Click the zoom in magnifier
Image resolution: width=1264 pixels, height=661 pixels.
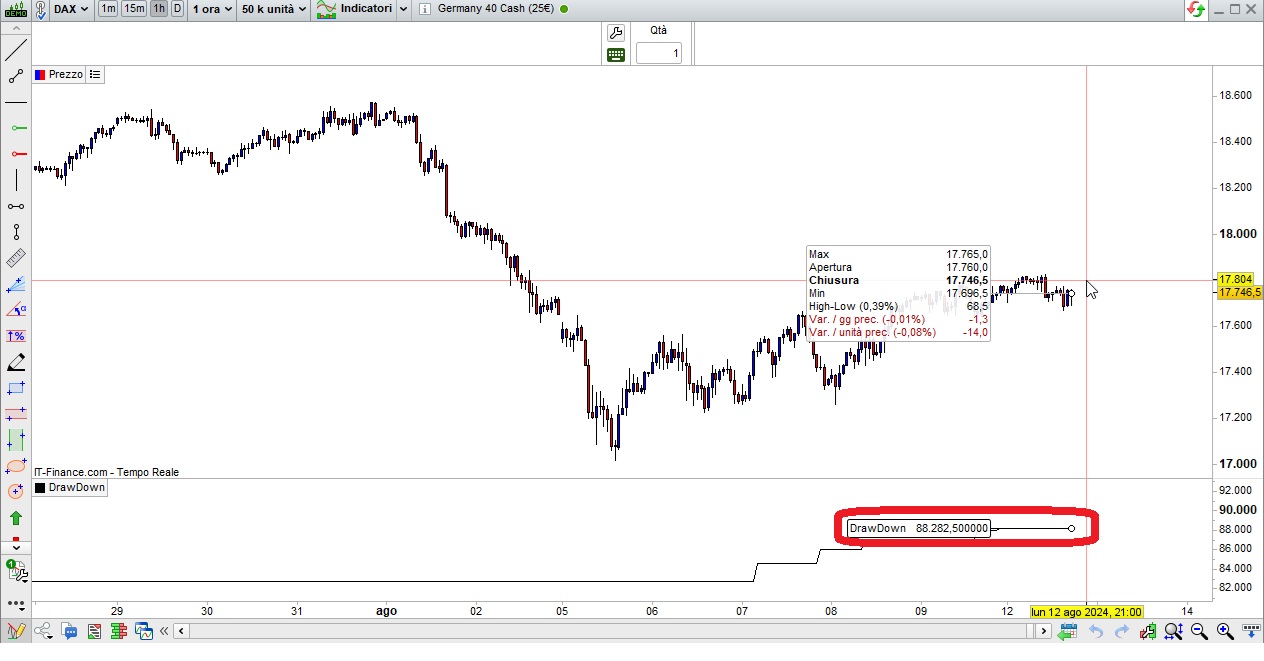point(1225,631)
